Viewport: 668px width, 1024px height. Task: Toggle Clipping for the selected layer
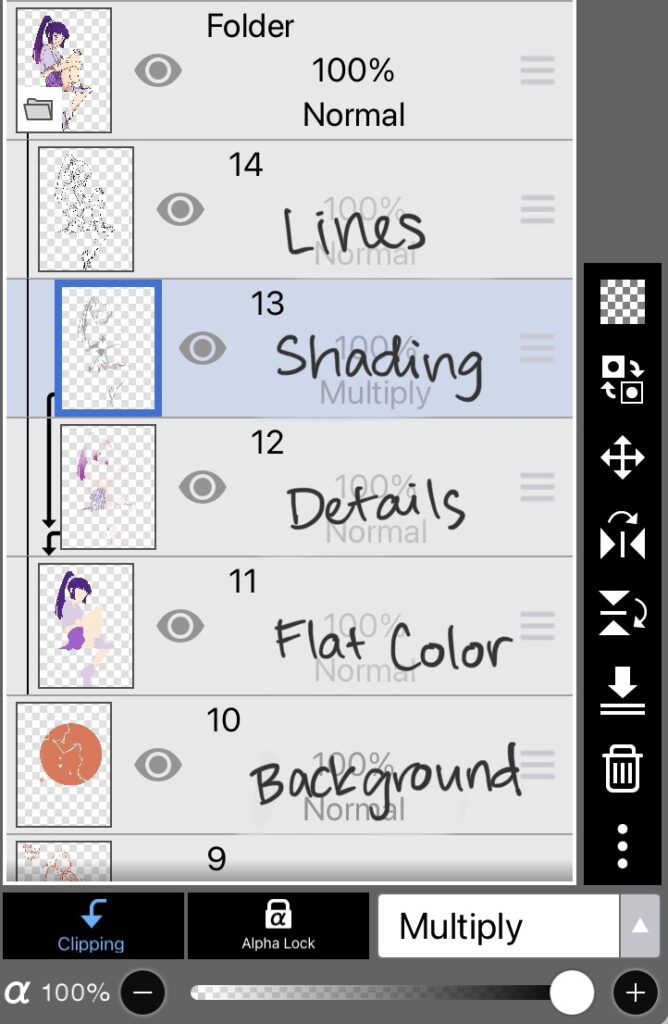[92, 927]
